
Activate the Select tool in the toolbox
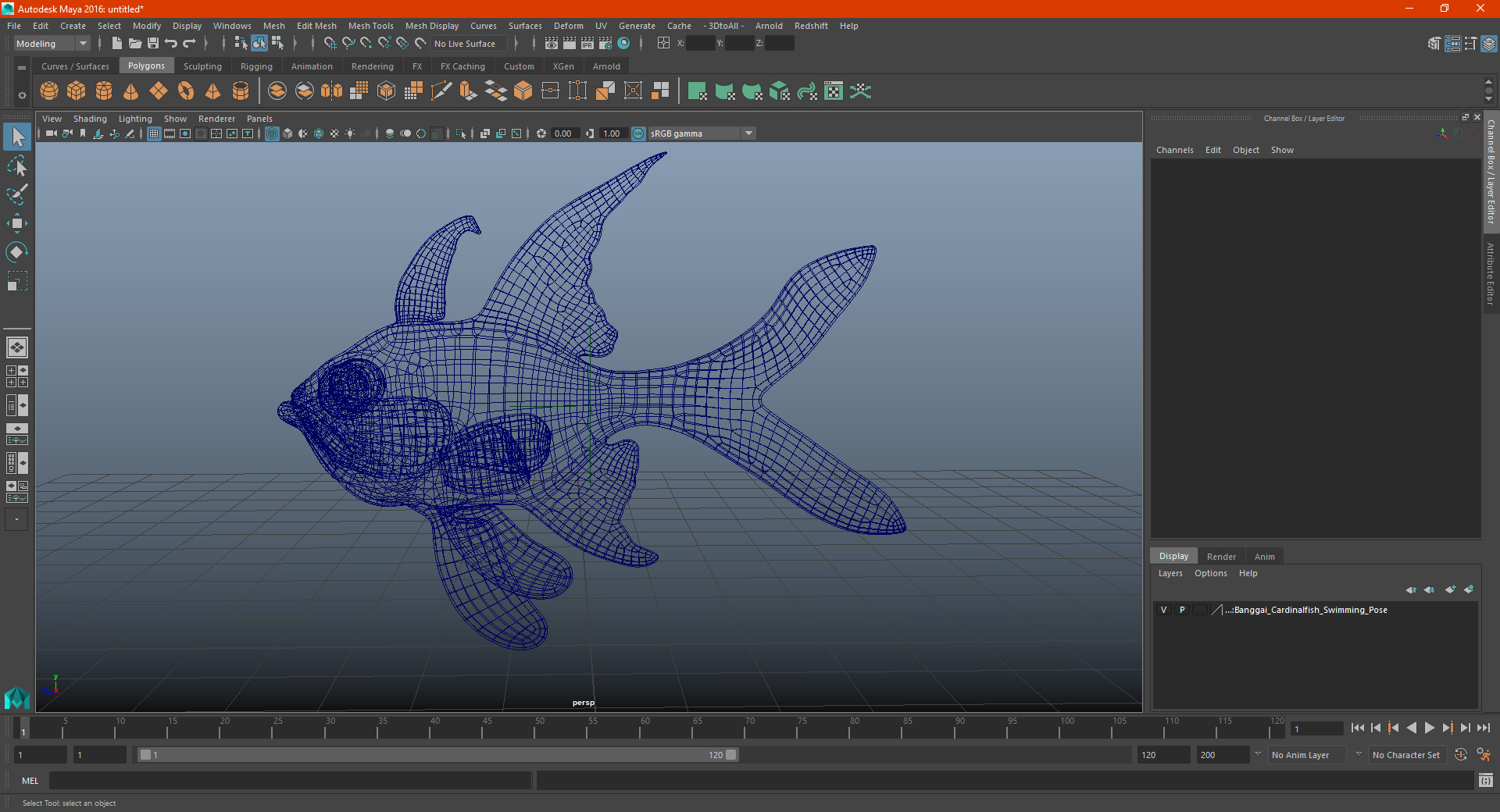click(17, 137)
